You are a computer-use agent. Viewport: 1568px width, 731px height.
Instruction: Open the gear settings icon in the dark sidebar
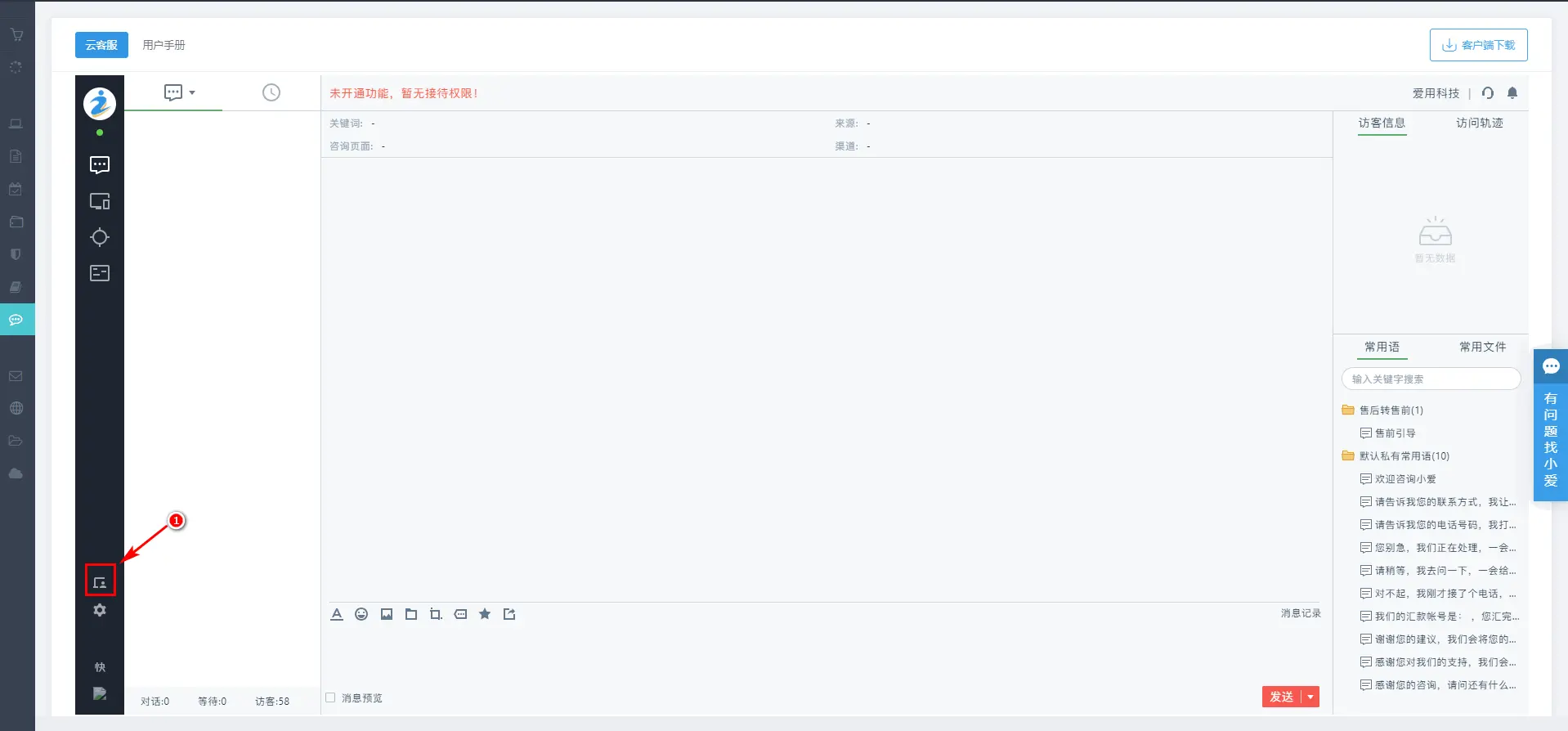click(x=100, y=610)
